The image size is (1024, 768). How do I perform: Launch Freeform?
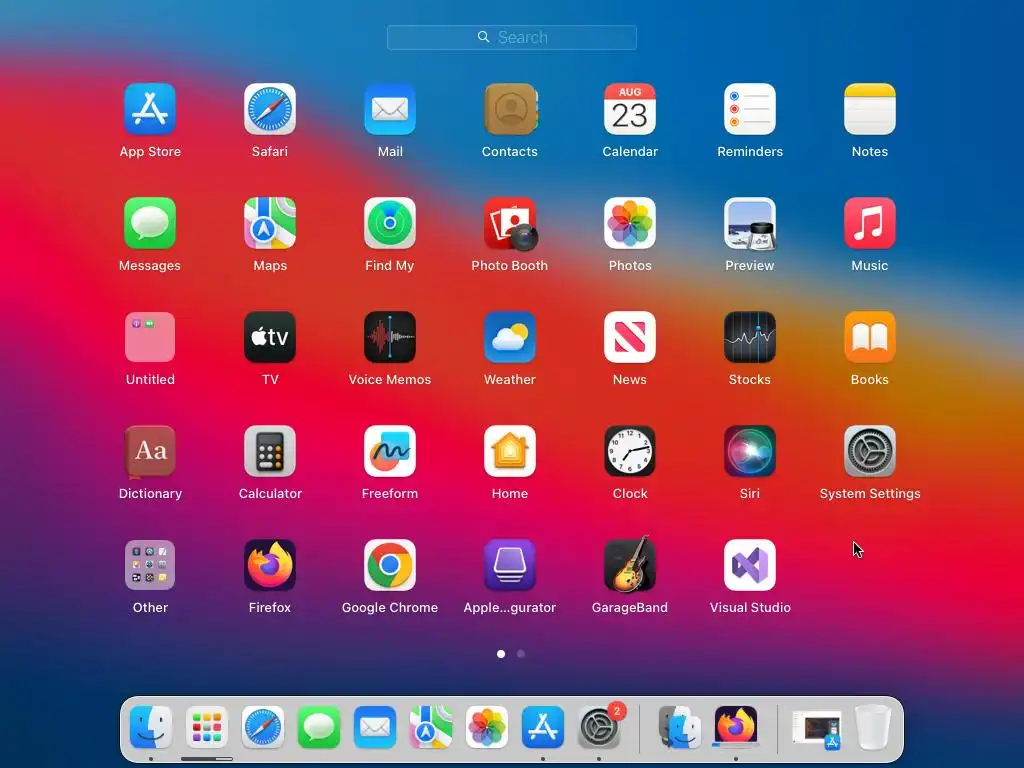click(390, 451)
